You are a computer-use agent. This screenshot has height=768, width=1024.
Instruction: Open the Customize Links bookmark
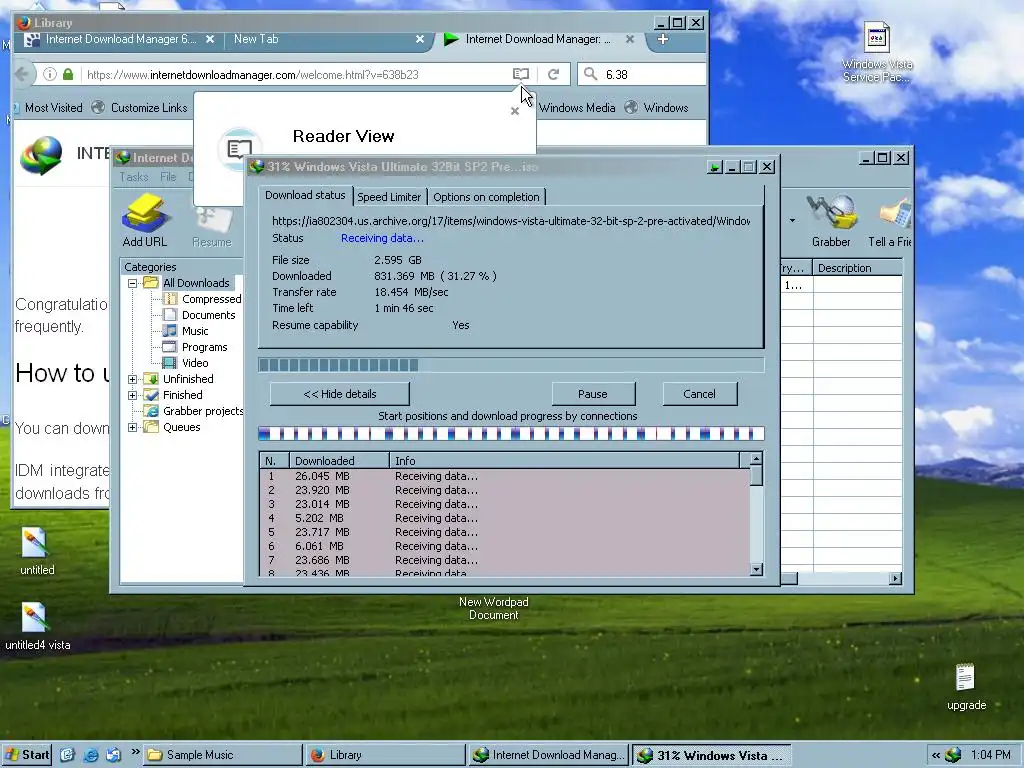coord(140,108)
